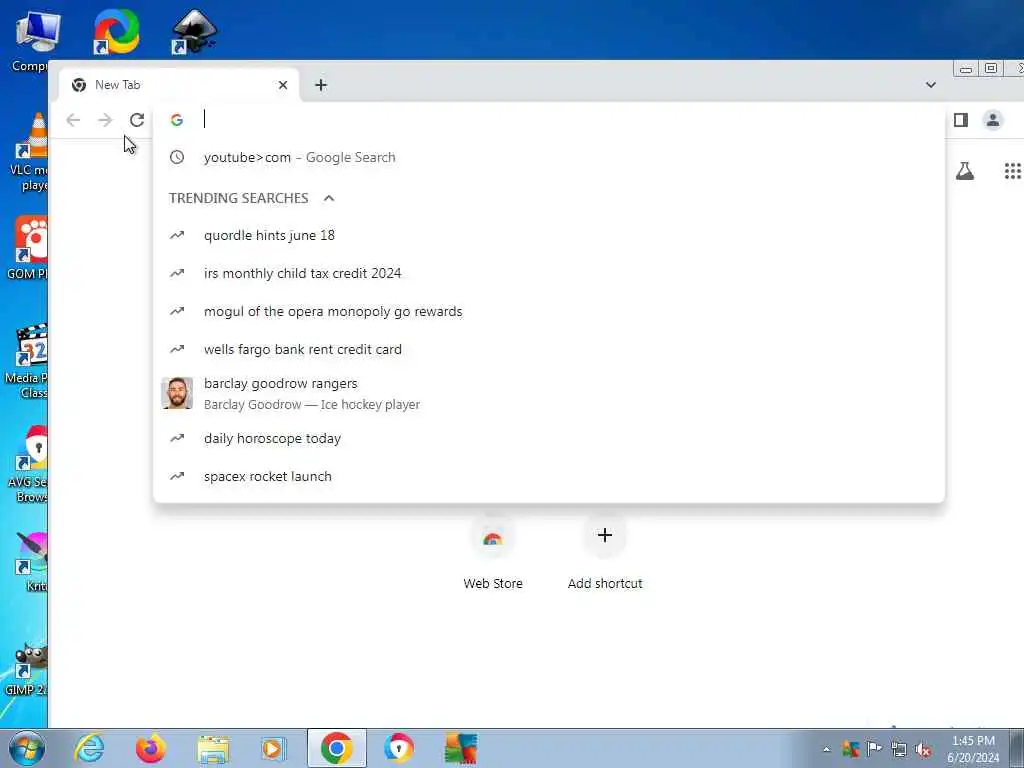Image resolution: width=1024 pixels, height=768 pixels.
Task: Collapse the Trending Searches section
Action: click(328, 198)
